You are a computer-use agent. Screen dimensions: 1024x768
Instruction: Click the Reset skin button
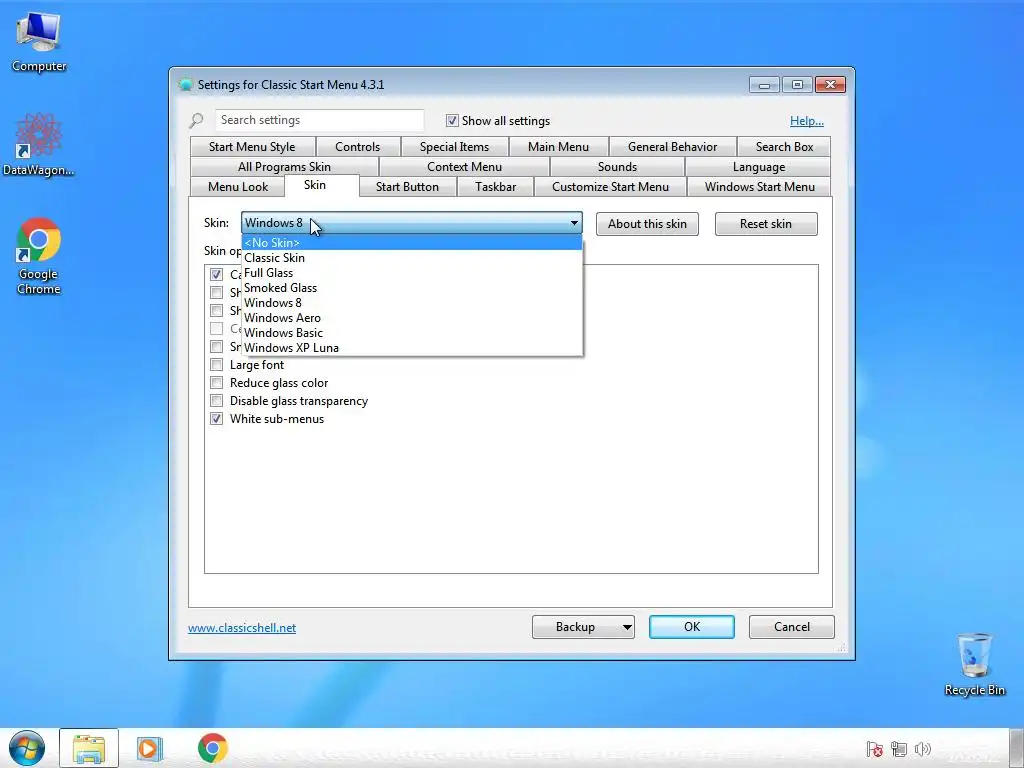[x=766, y=224]
